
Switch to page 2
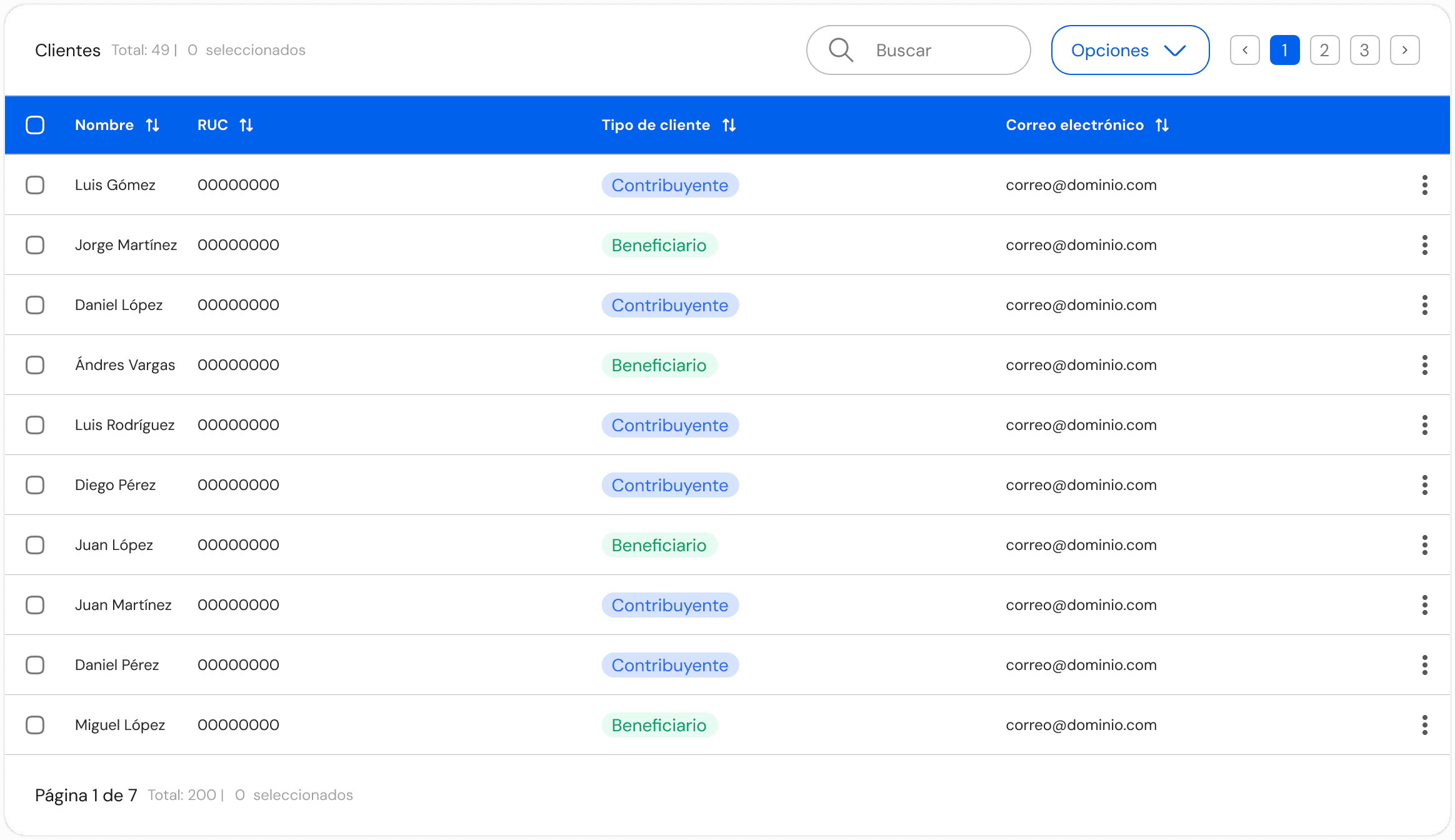(x=1325, y=50)
